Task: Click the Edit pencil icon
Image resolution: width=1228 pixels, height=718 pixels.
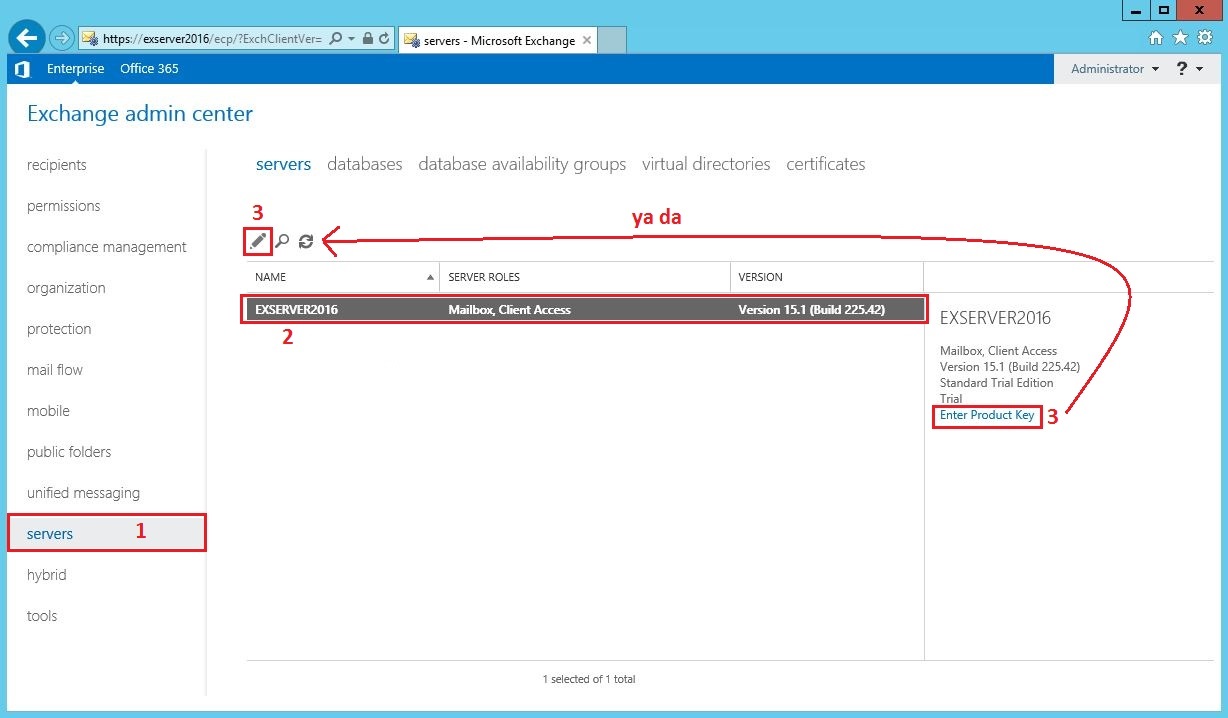Action: tap(258, 240)
